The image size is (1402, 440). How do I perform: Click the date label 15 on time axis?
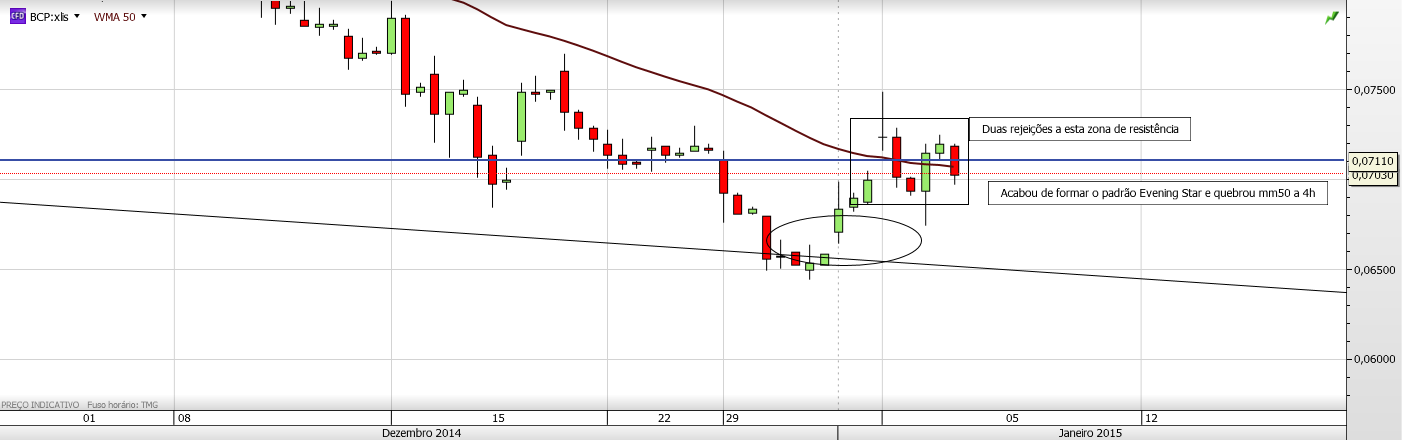tap(499, 418)
